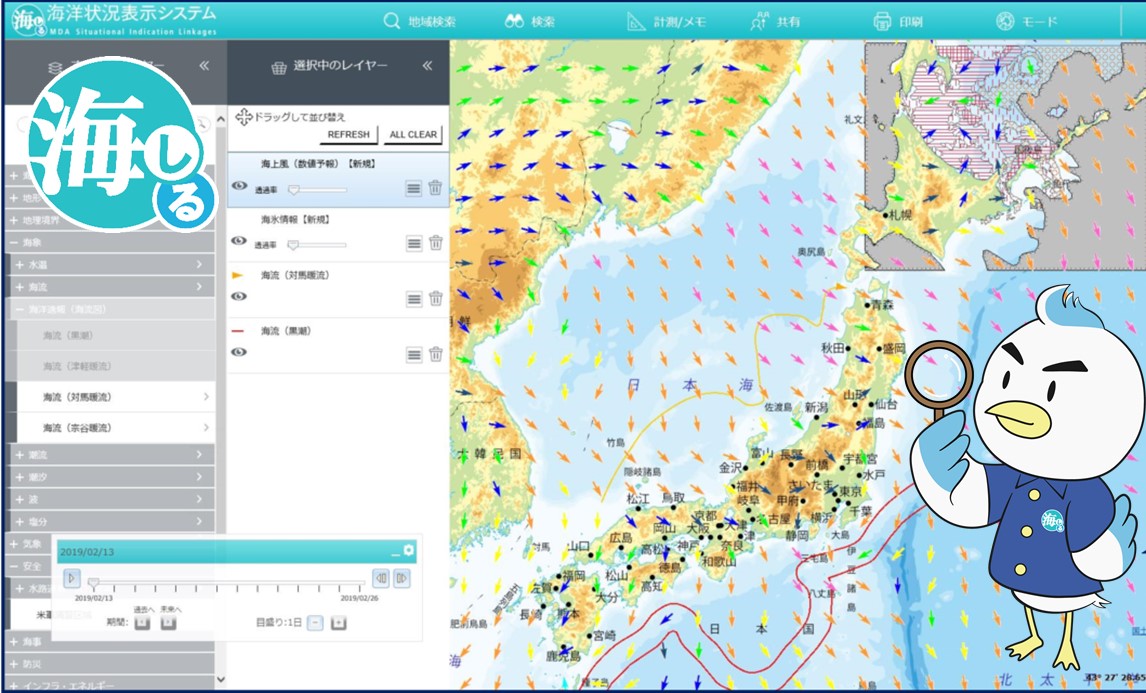Screen dimensions: 1146x693
Task: Open the 印刷 print menu
Action: (x=900, y=21)
